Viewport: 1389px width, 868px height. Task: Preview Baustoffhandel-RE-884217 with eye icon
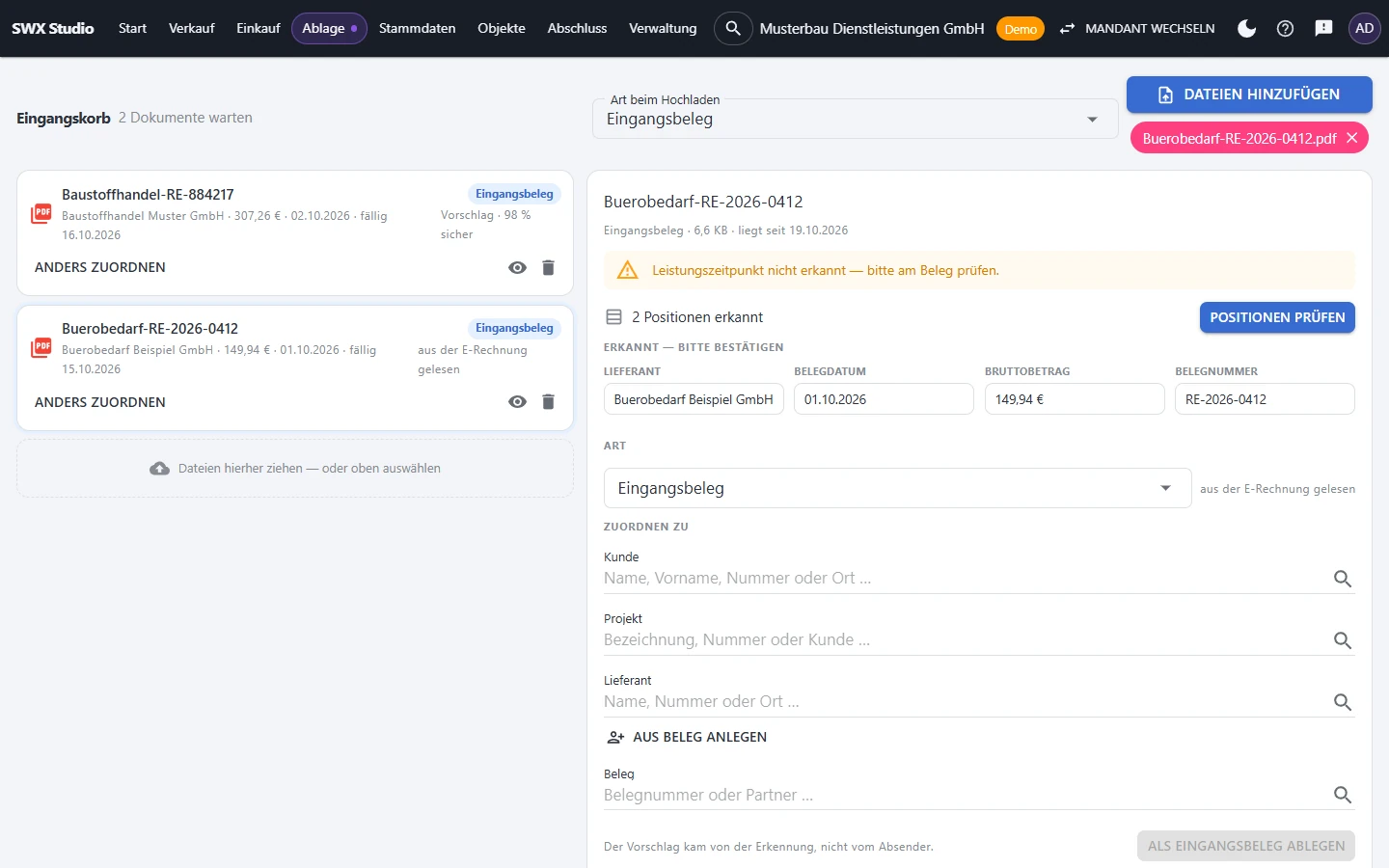coord(518,267)
